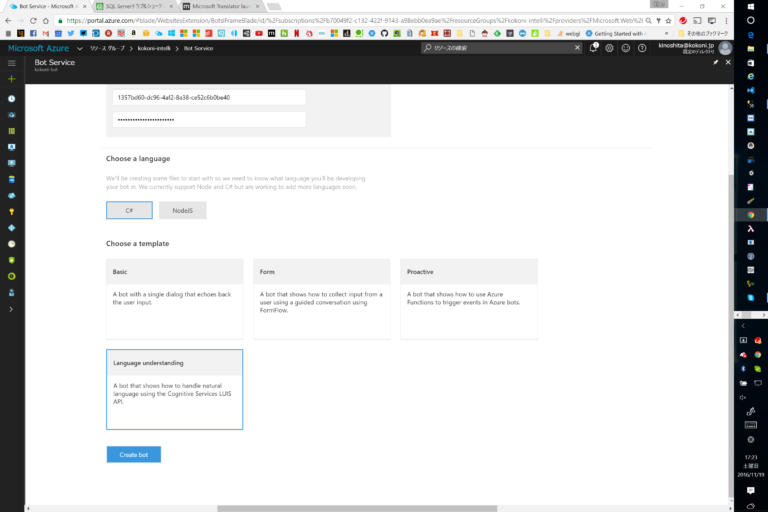Viewport: 768px width, 512px height.
Task: Open the Windows action center icon
Action: (x=751, y=490)
